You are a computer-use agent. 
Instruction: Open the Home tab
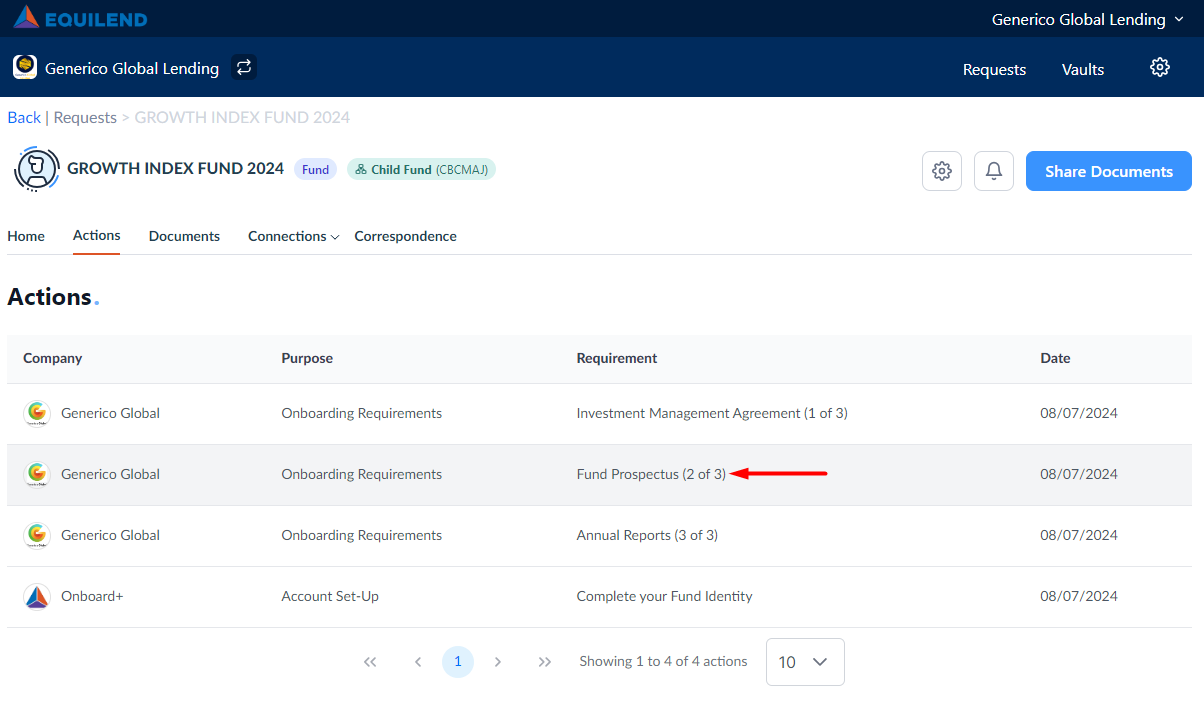click(x=26, y=236)
